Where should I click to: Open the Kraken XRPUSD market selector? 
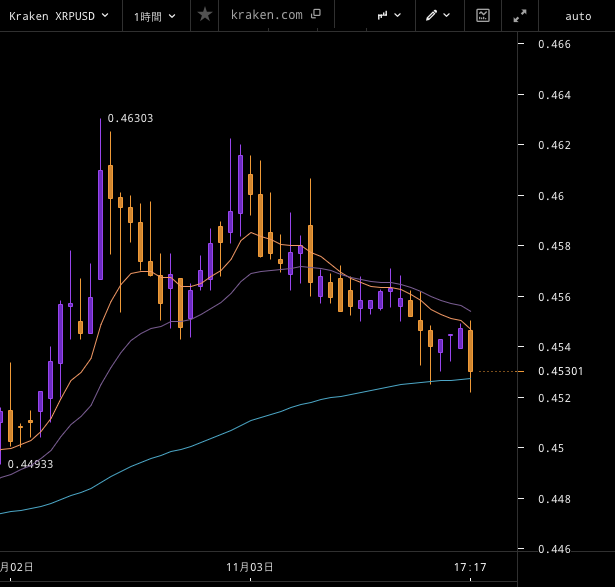[x=58, y=16]
